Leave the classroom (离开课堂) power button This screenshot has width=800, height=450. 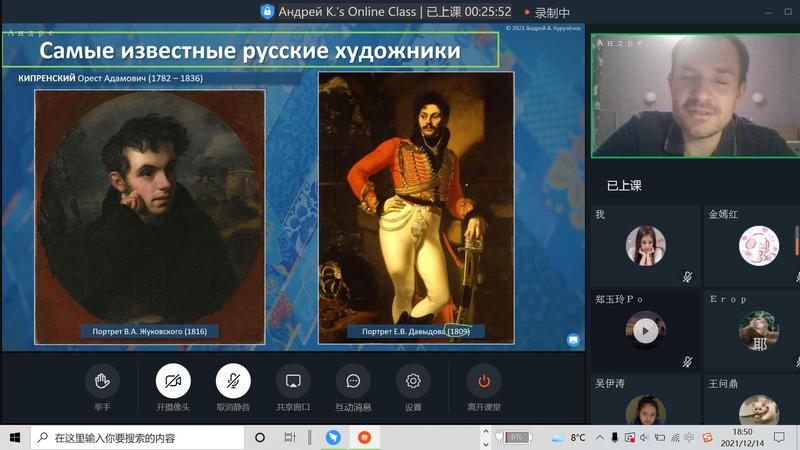pyautogui.click(x=484, y=381)
